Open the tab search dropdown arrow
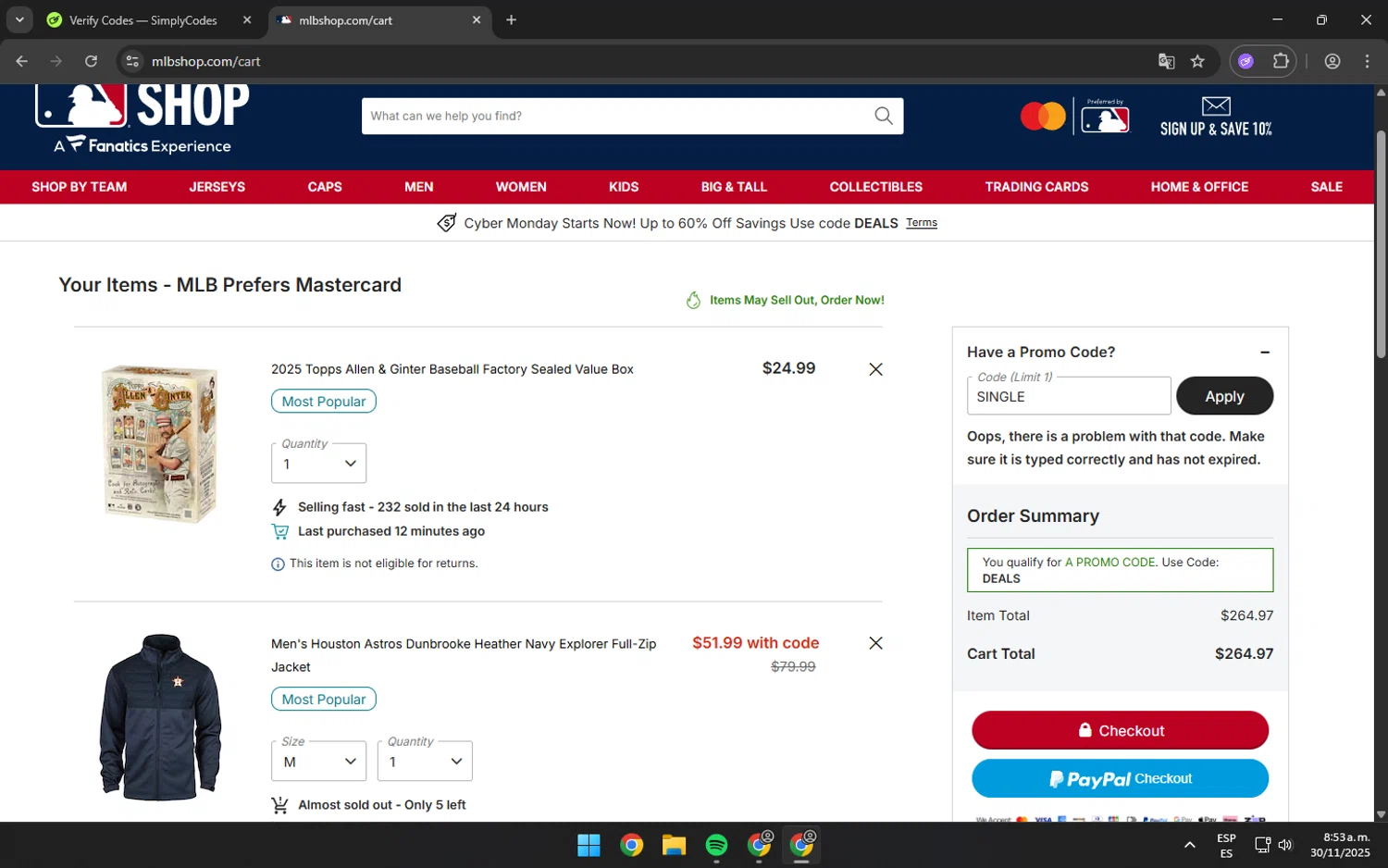This screenshot has height=868, width=1388. pos(19,19)
